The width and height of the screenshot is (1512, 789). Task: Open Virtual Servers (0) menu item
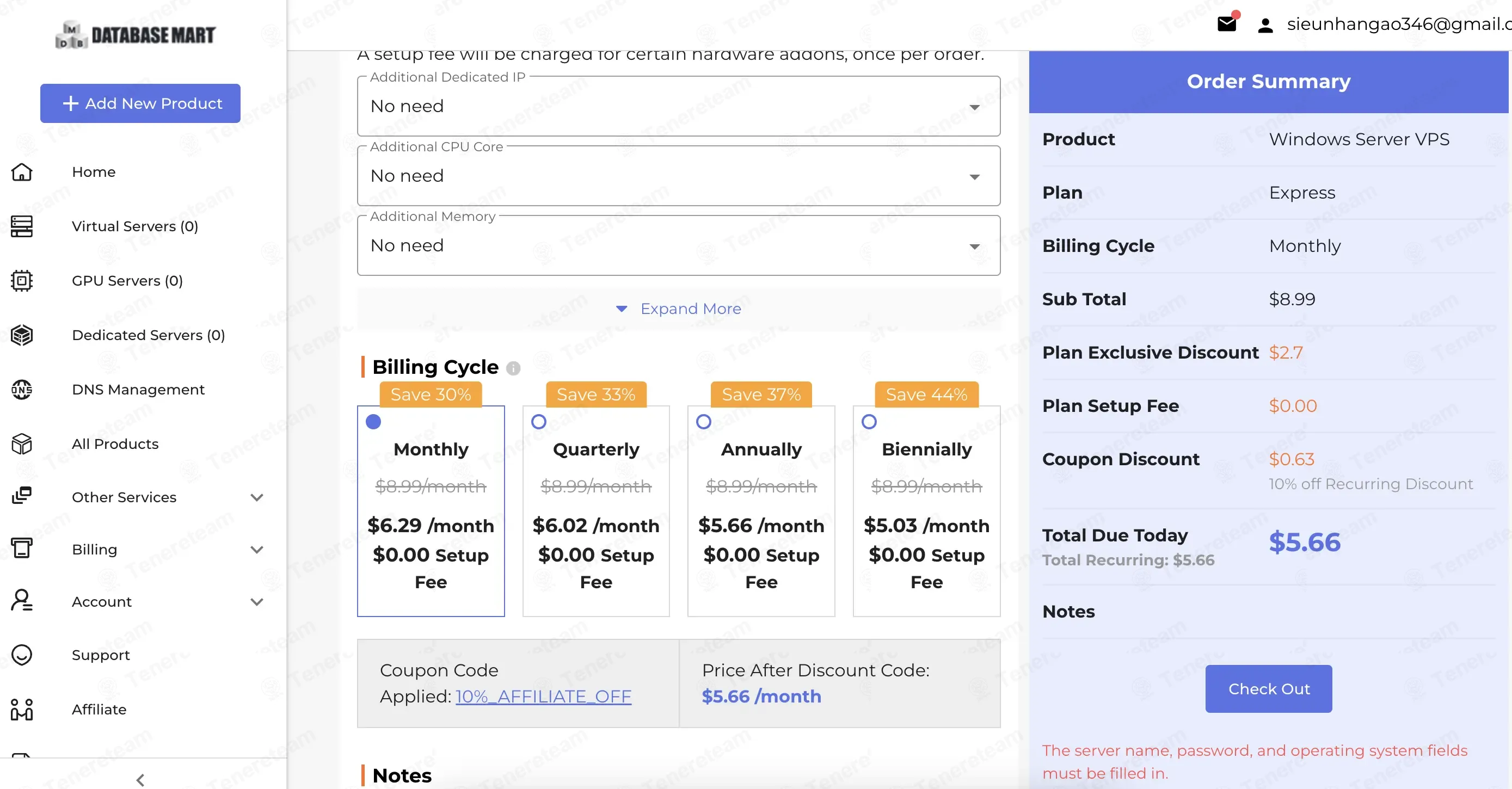(x=135, y=226)
